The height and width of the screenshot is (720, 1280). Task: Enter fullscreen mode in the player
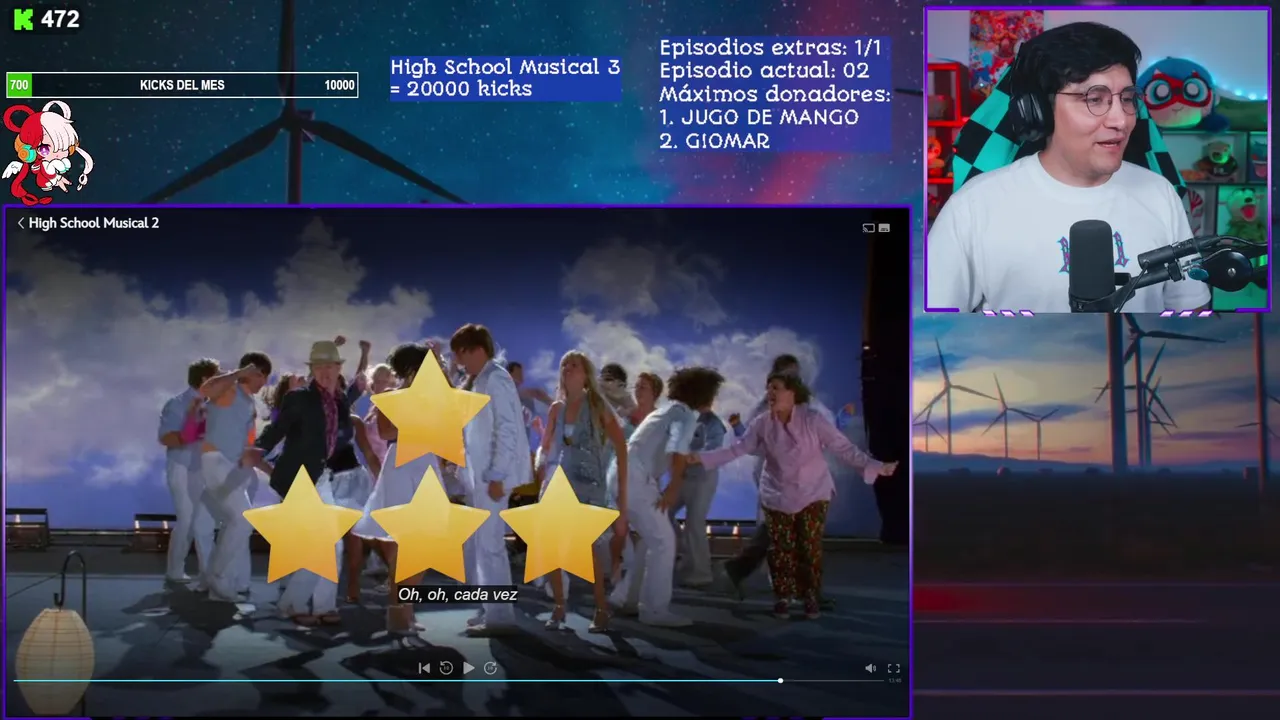point(894,668)
